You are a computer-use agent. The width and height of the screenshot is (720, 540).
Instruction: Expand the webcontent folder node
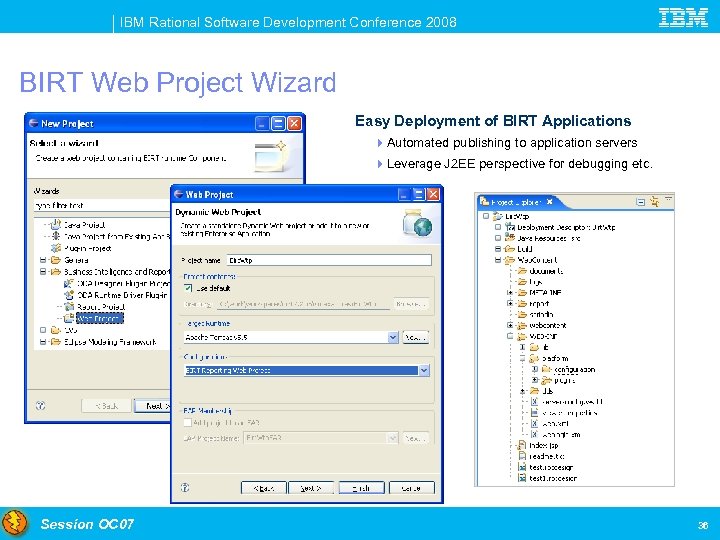tap(510, 325)
